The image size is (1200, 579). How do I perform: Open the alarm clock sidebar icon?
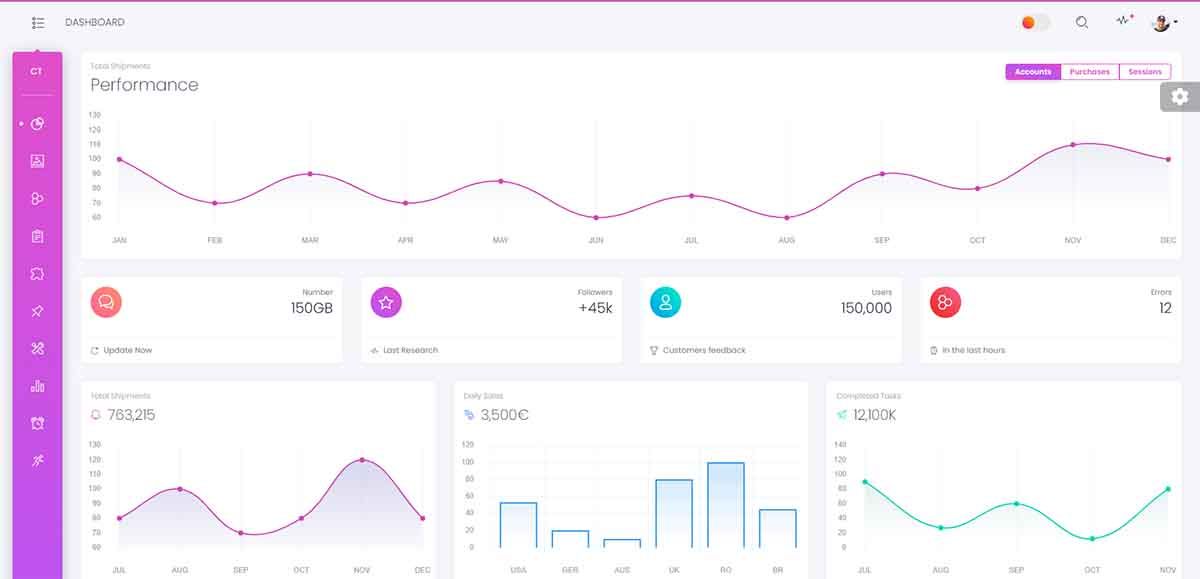(37, 424)
